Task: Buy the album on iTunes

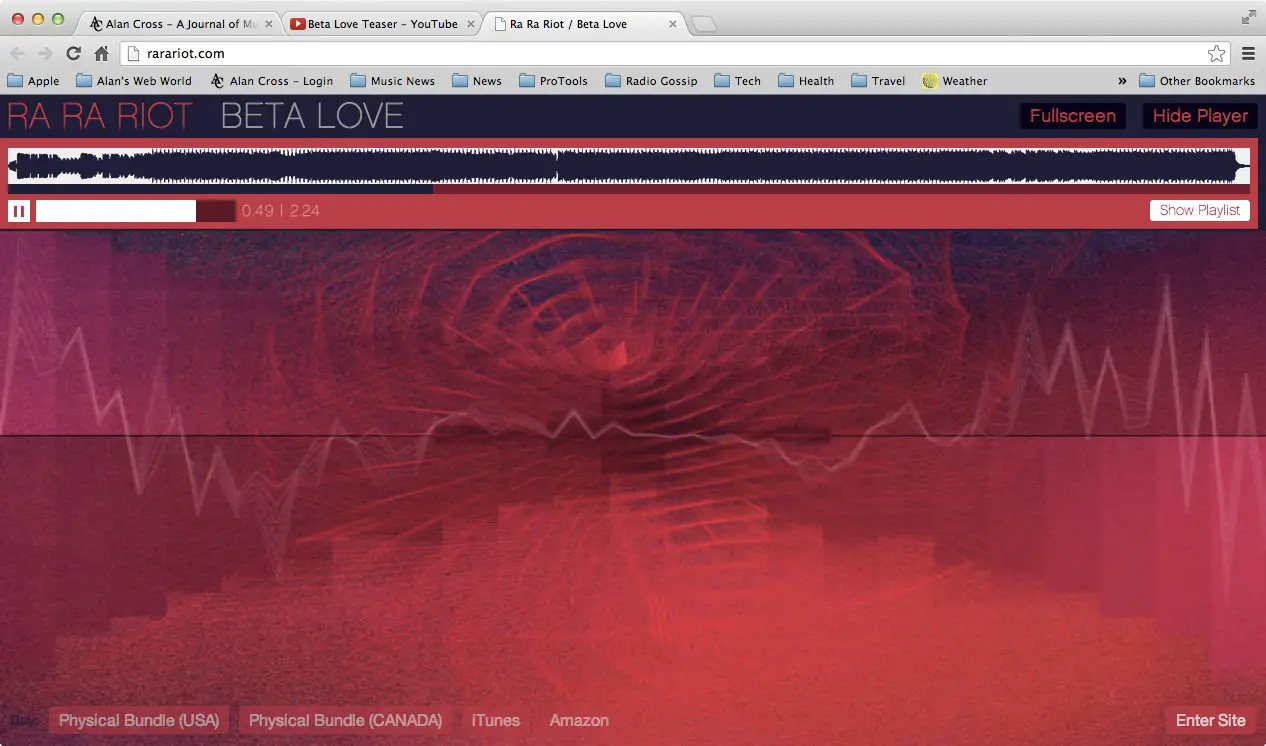Action: (496, 720)
